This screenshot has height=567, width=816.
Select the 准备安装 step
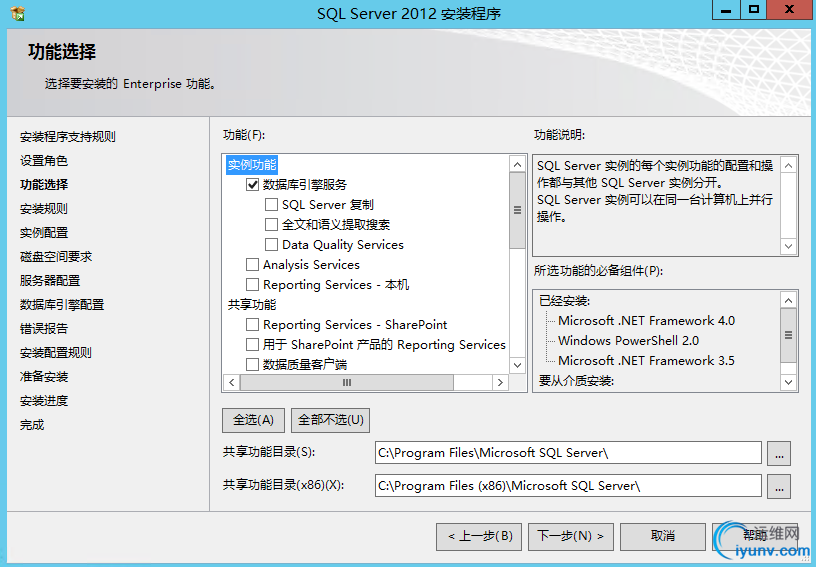[x=44, y=377]
